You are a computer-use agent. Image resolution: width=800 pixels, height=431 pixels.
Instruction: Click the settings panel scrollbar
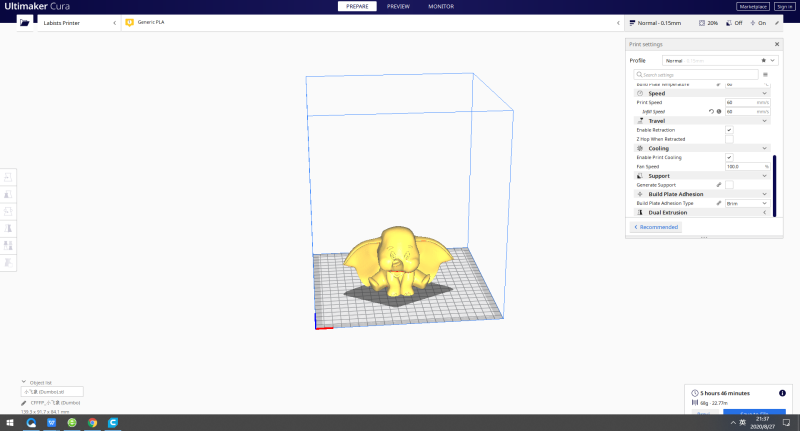774,186
